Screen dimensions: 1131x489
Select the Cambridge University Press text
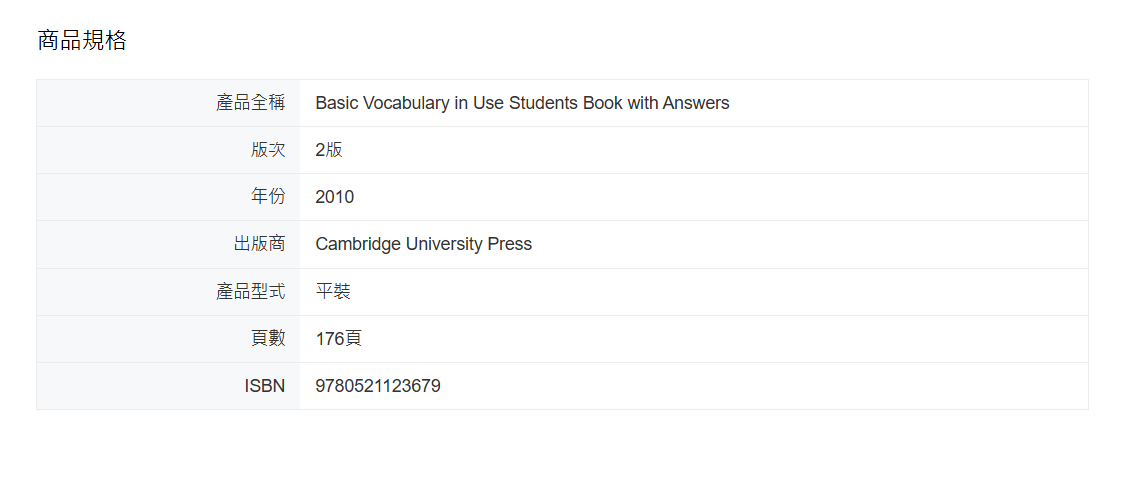423,244
